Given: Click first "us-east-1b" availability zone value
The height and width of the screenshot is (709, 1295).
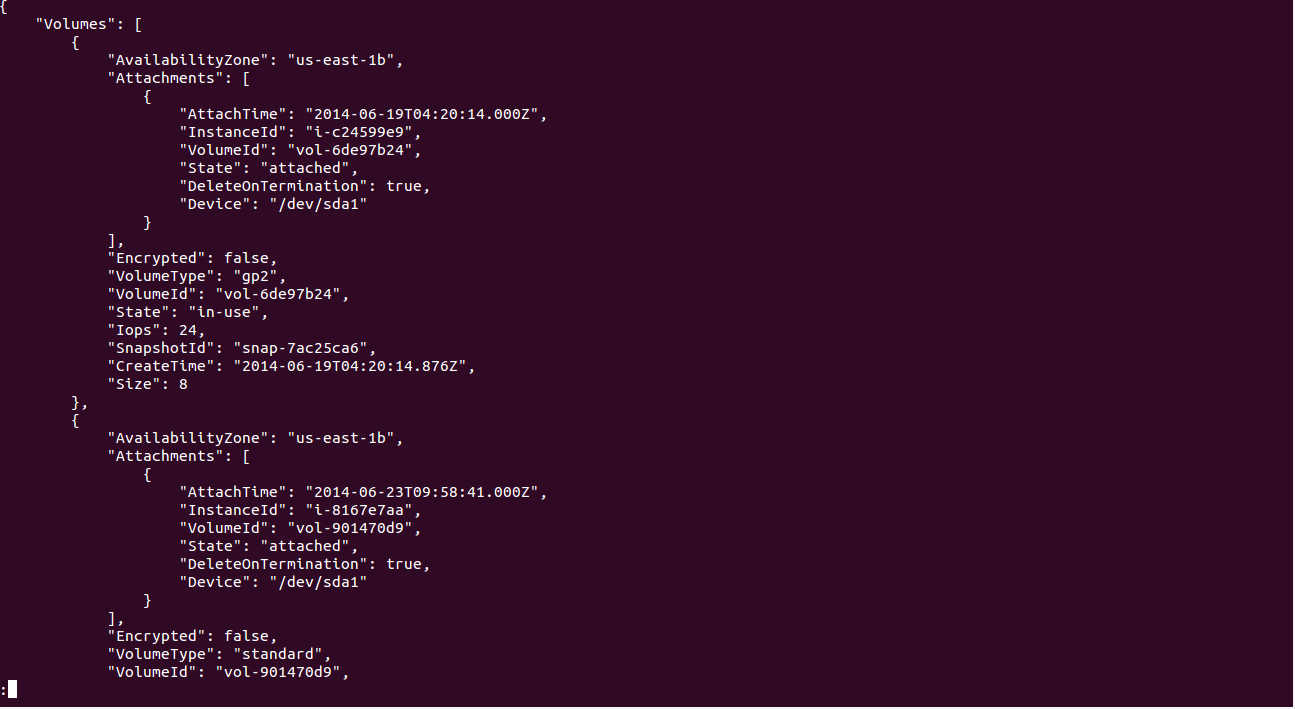Looking at the screenshot, I should pos(345,60).
